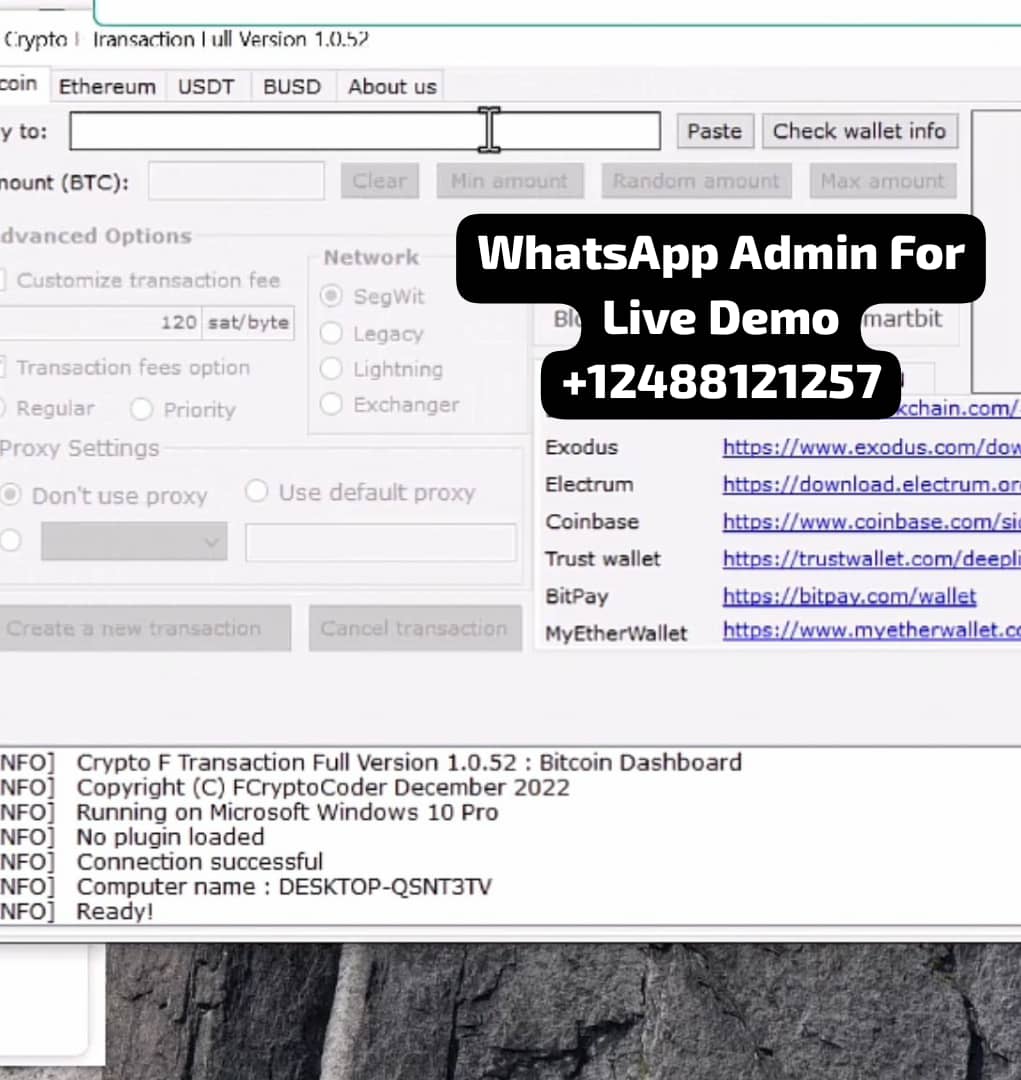Expand the proxy type dropdown
Viewport: 1021px width, 1080px height.
coord(134,542)
